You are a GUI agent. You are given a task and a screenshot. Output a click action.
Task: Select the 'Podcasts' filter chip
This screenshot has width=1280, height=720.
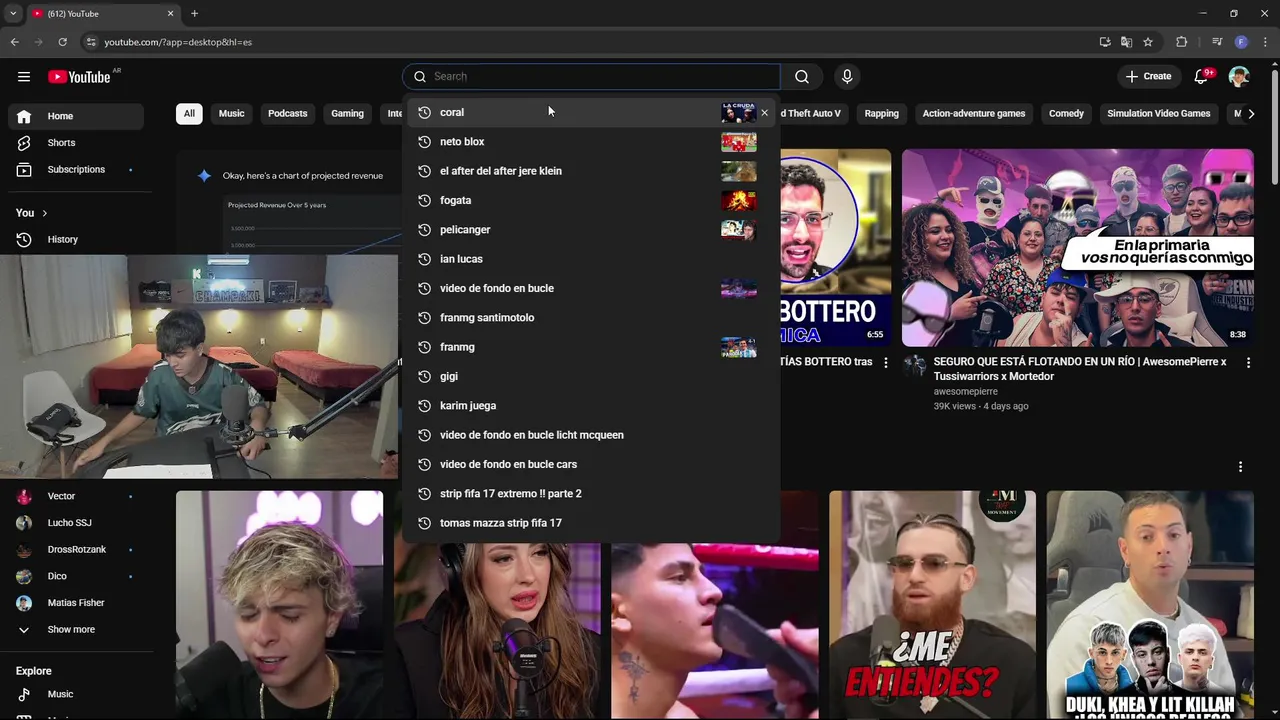click(287, 114)
